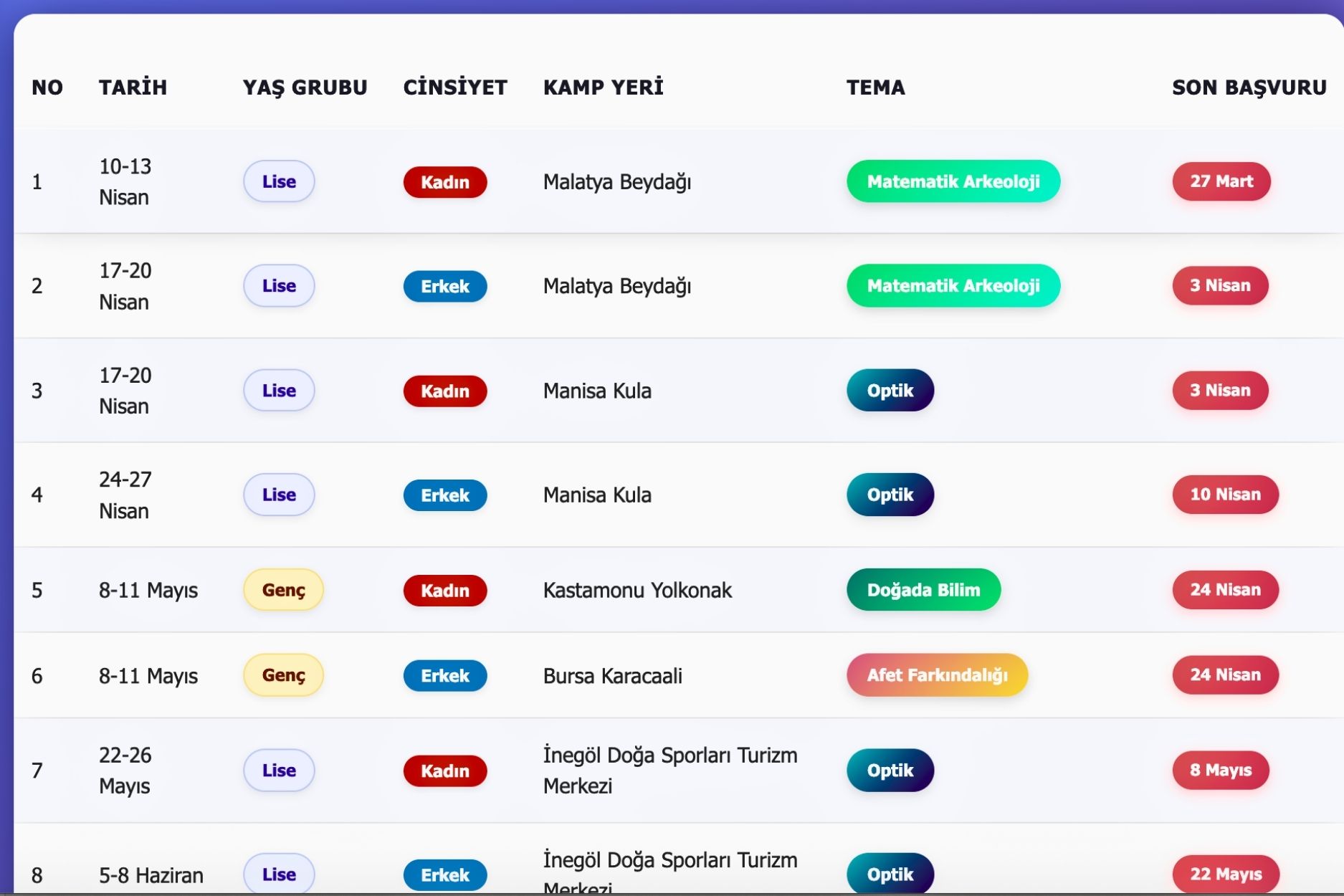Click the Erkek badge in row 2
Viewport: 1344px width, 896px height.
tap(444, 287)
